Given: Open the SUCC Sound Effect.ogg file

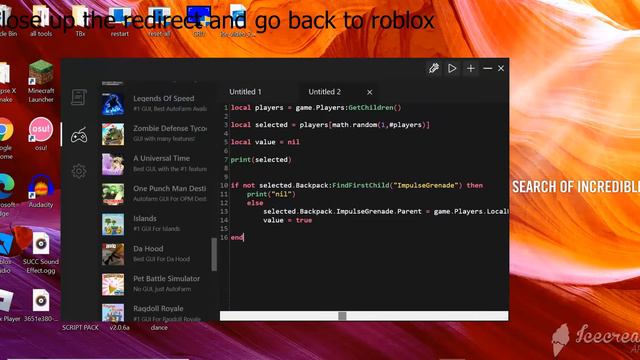Looking at the screenshot, I should [x=41, y=253].
